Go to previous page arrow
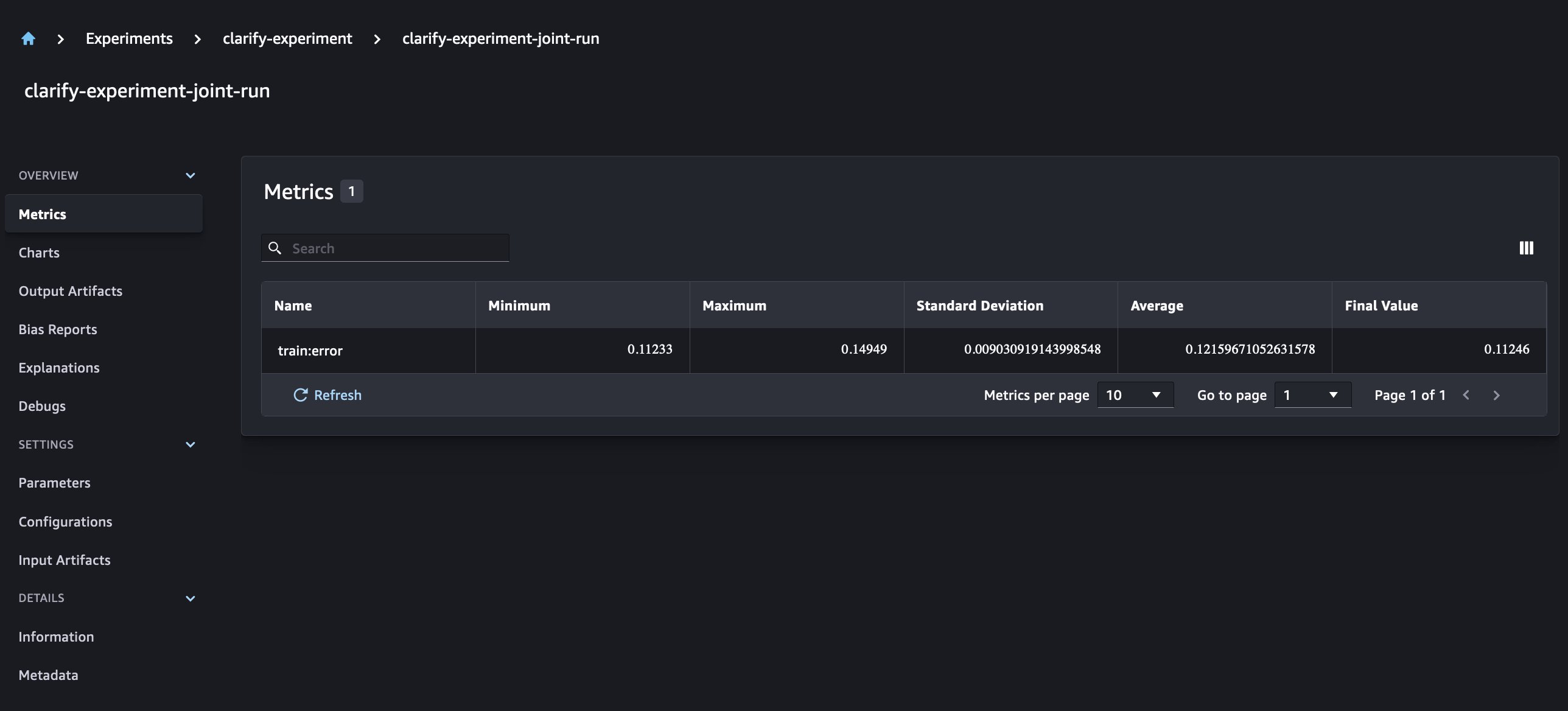Screen dimensions: 1568x711 [1466, 395]
